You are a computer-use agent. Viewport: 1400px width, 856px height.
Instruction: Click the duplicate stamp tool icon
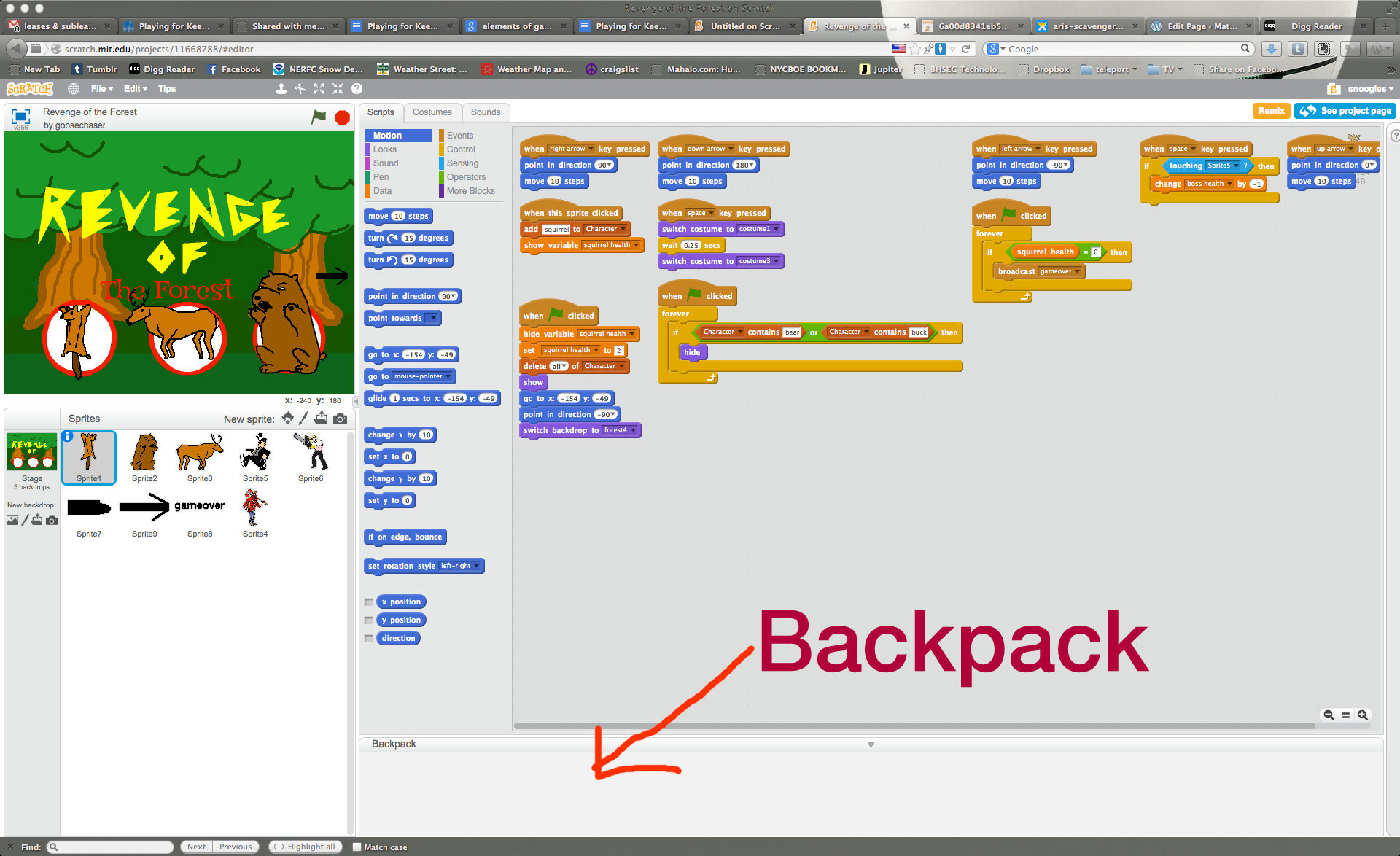(x=281, y=89)
